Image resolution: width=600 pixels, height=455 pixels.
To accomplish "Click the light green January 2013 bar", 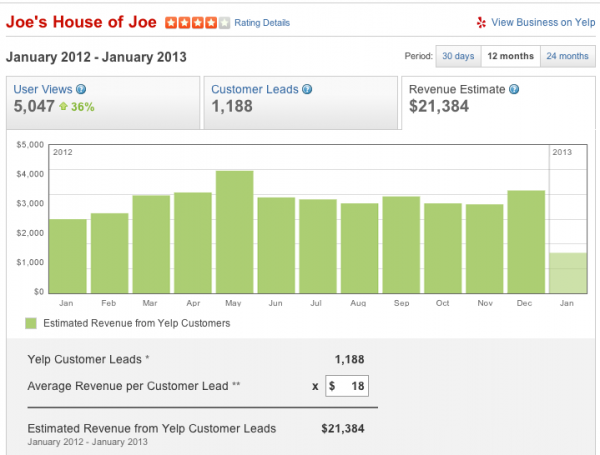I will [x=568, y=273].
